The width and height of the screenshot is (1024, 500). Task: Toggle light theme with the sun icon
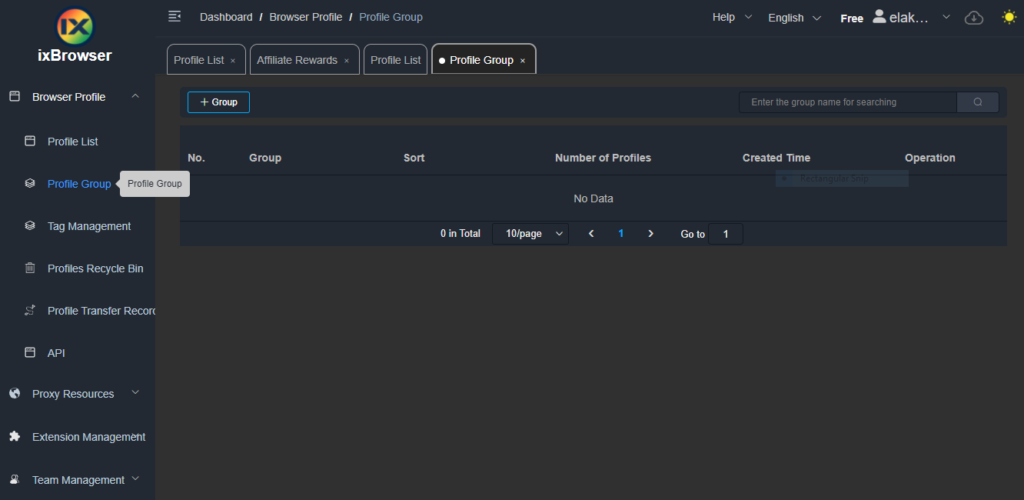(x=1008, y=17)
